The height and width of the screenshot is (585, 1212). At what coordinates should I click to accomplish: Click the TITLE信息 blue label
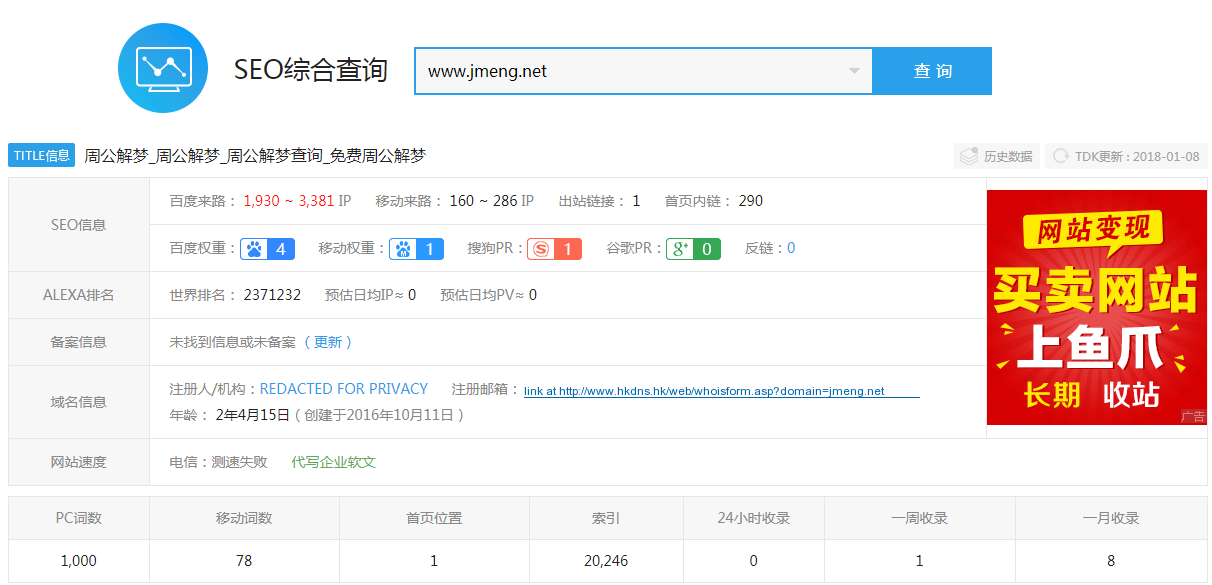click(42, 155)
